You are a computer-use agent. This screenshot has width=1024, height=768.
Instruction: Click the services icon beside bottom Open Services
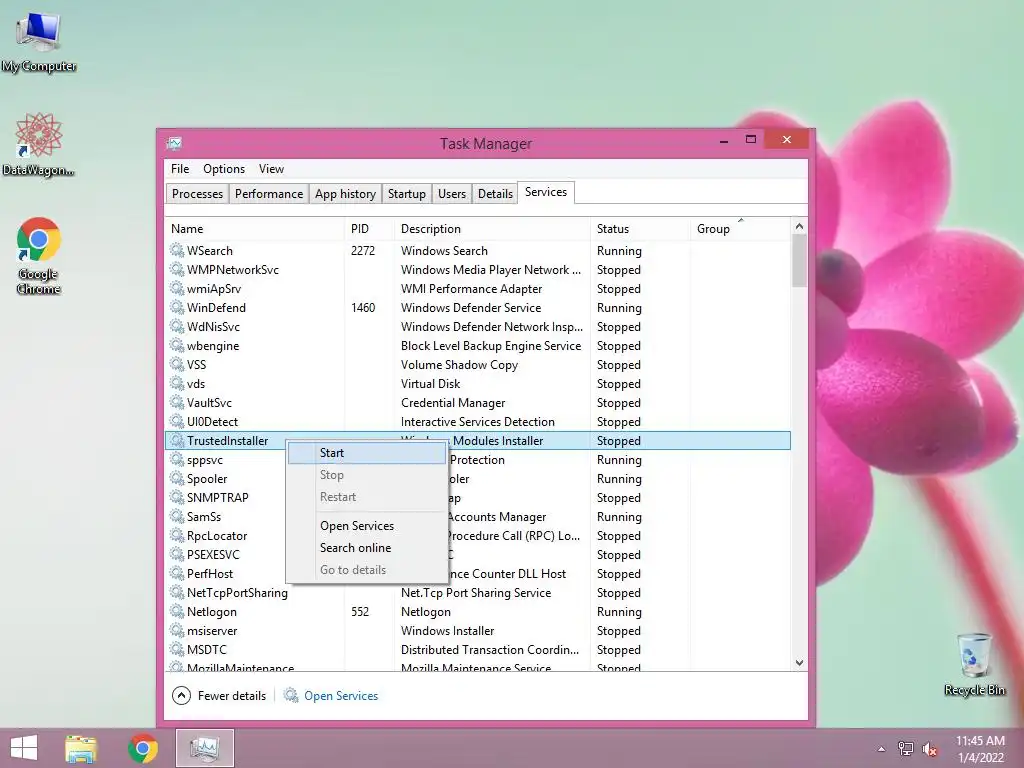291,696
